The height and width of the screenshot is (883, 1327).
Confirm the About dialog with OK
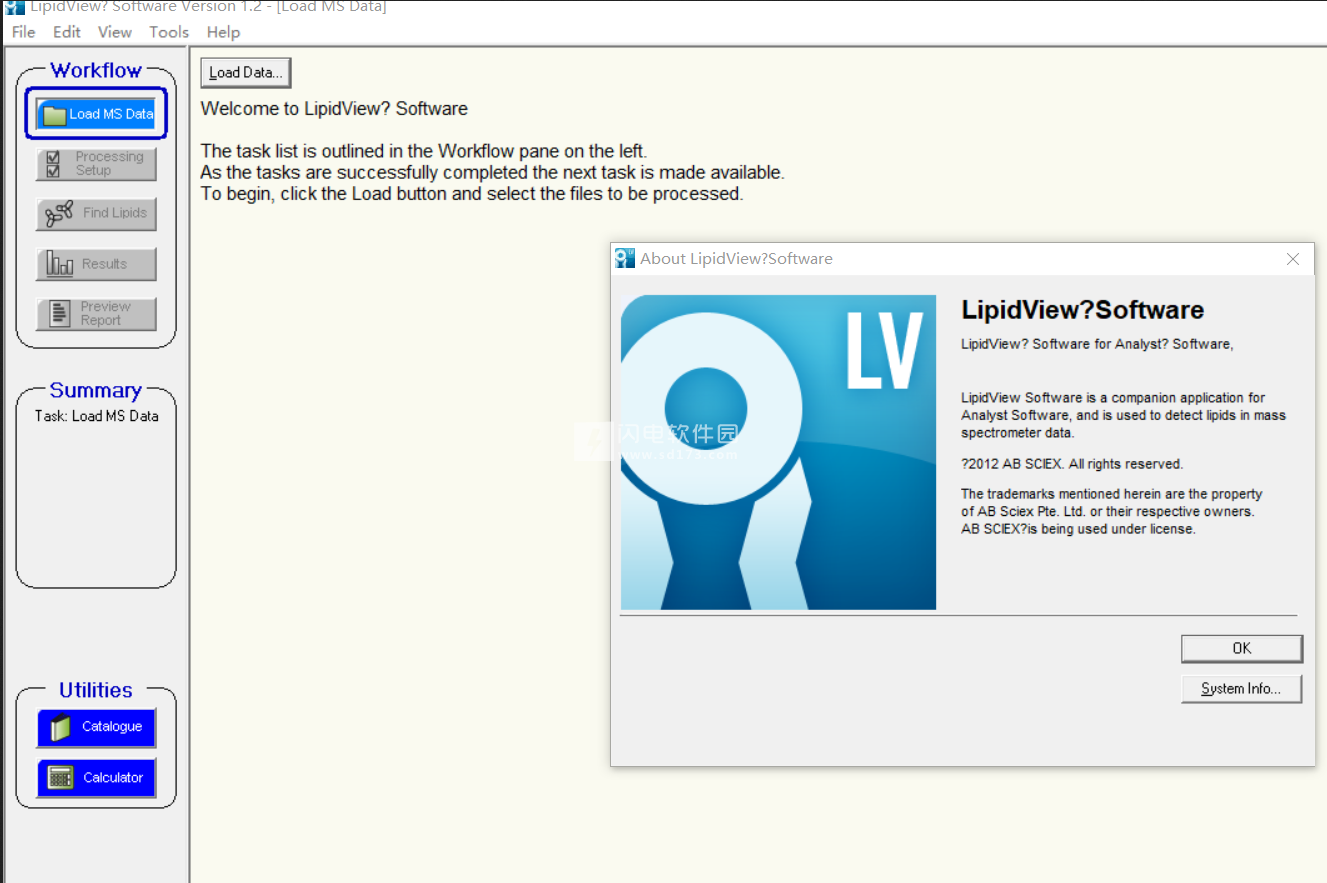tap(1242, 648)
